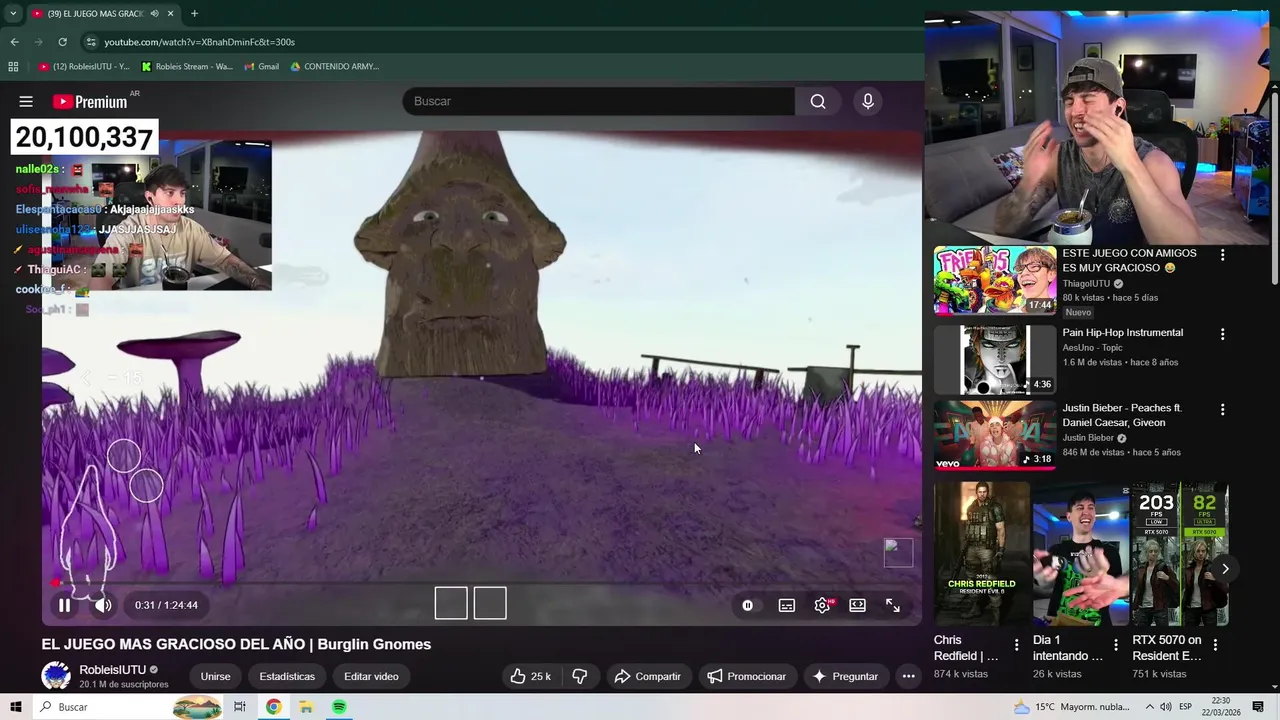Open video Estadísticas
Screen dimensions: 1280x720
point(287,676)
